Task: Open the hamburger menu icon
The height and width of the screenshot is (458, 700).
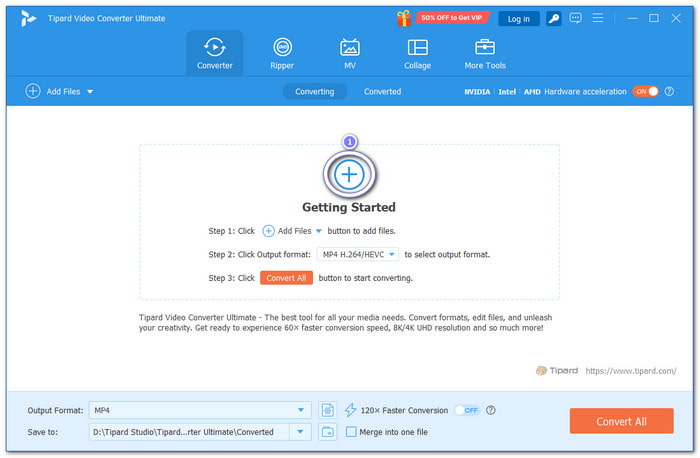Action: pyautogui.click(x=598, y=18)
